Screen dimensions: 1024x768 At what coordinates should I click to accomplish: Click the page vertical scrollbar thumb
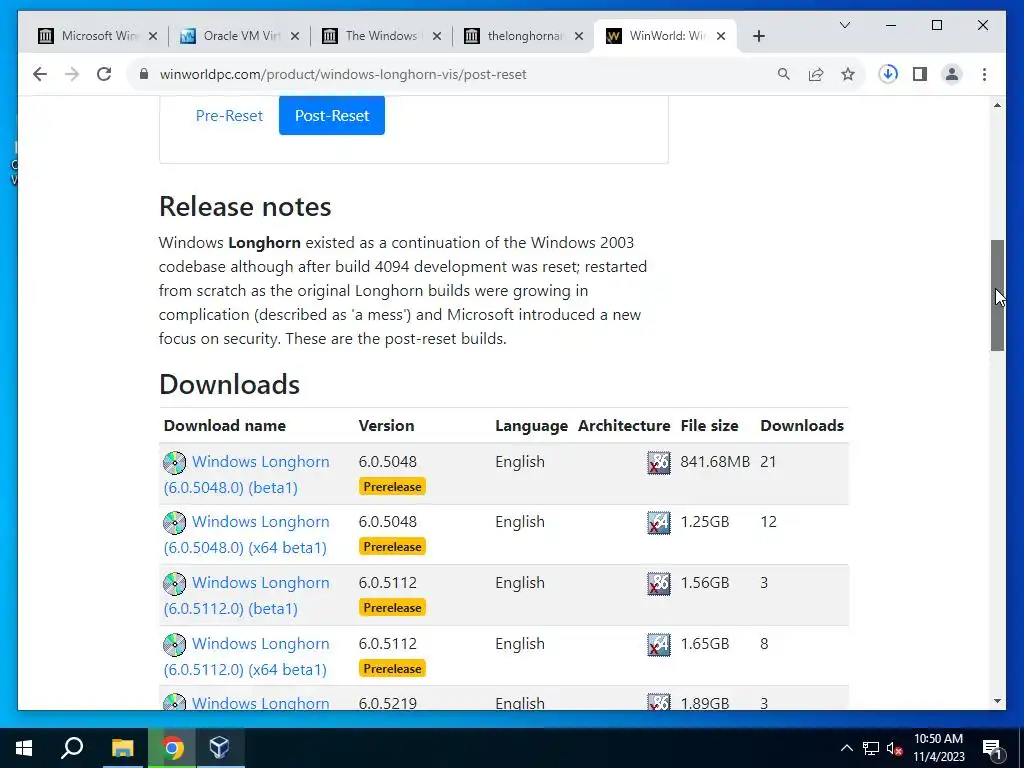[997, 295]
